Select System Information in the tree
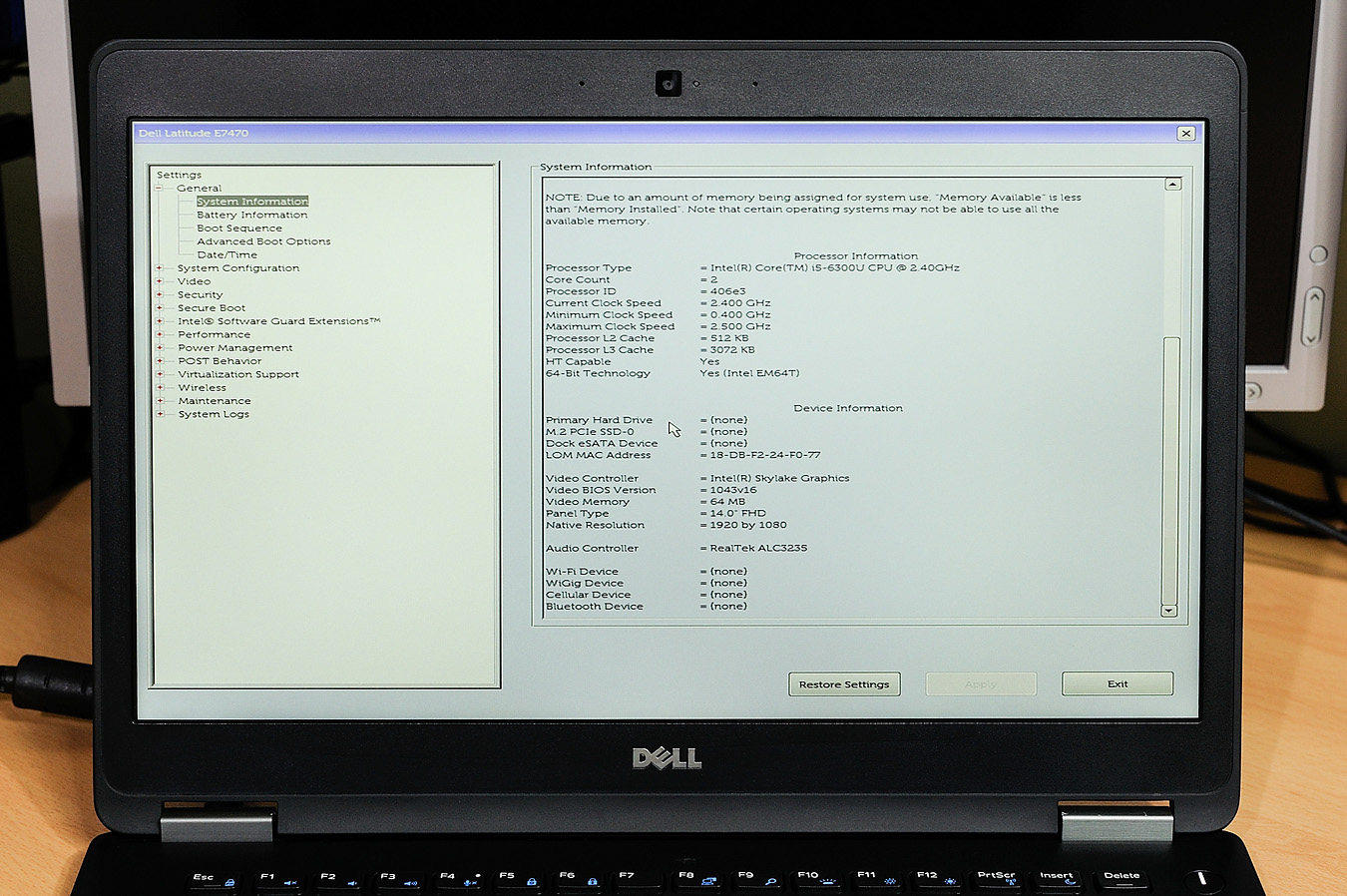Screen dimensions: 1347x896 point(252,202)
